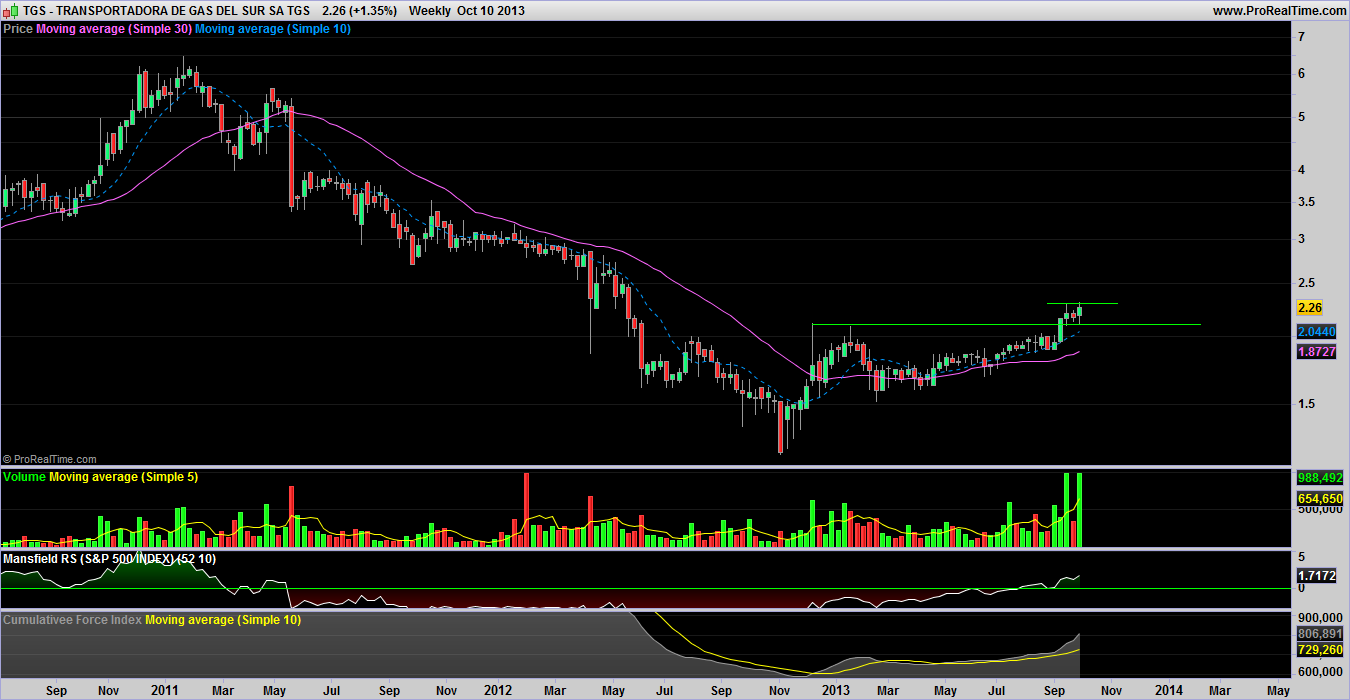This screenshot has width=1350, height=700.
Task: Click the 2014 label on the time axis
Action: (1169, 690)
